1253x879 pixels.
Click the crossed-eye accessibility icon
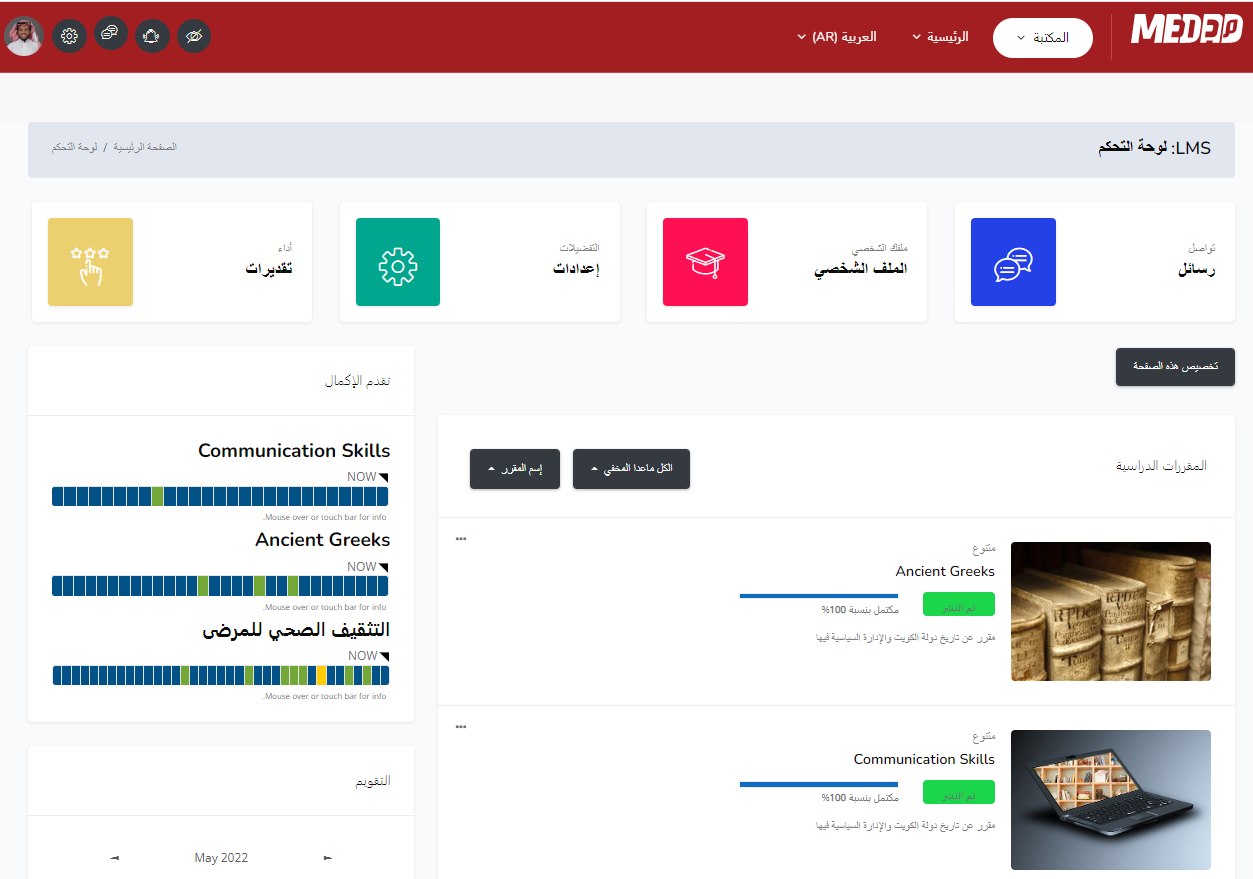[193, 35]
